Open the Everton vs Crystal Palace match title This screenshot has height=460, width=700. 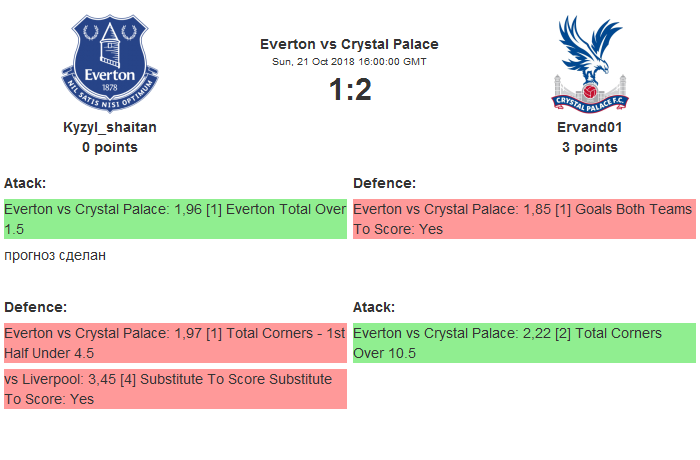click(x=350, y=44)
